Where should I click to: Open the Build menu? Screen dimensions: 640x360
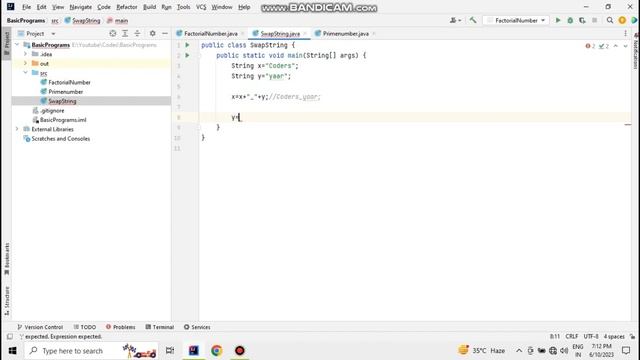coord(149,7)
